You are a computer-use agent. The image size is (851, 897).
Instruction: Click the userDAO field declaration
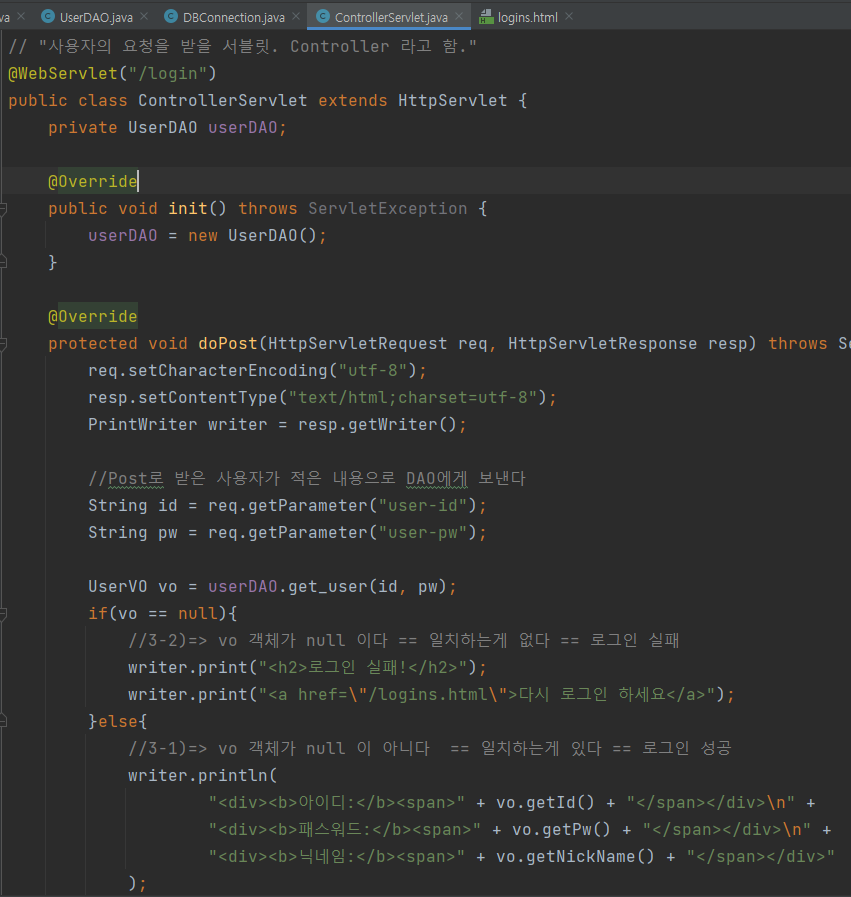pyautogui.click(x=242, y=127)
